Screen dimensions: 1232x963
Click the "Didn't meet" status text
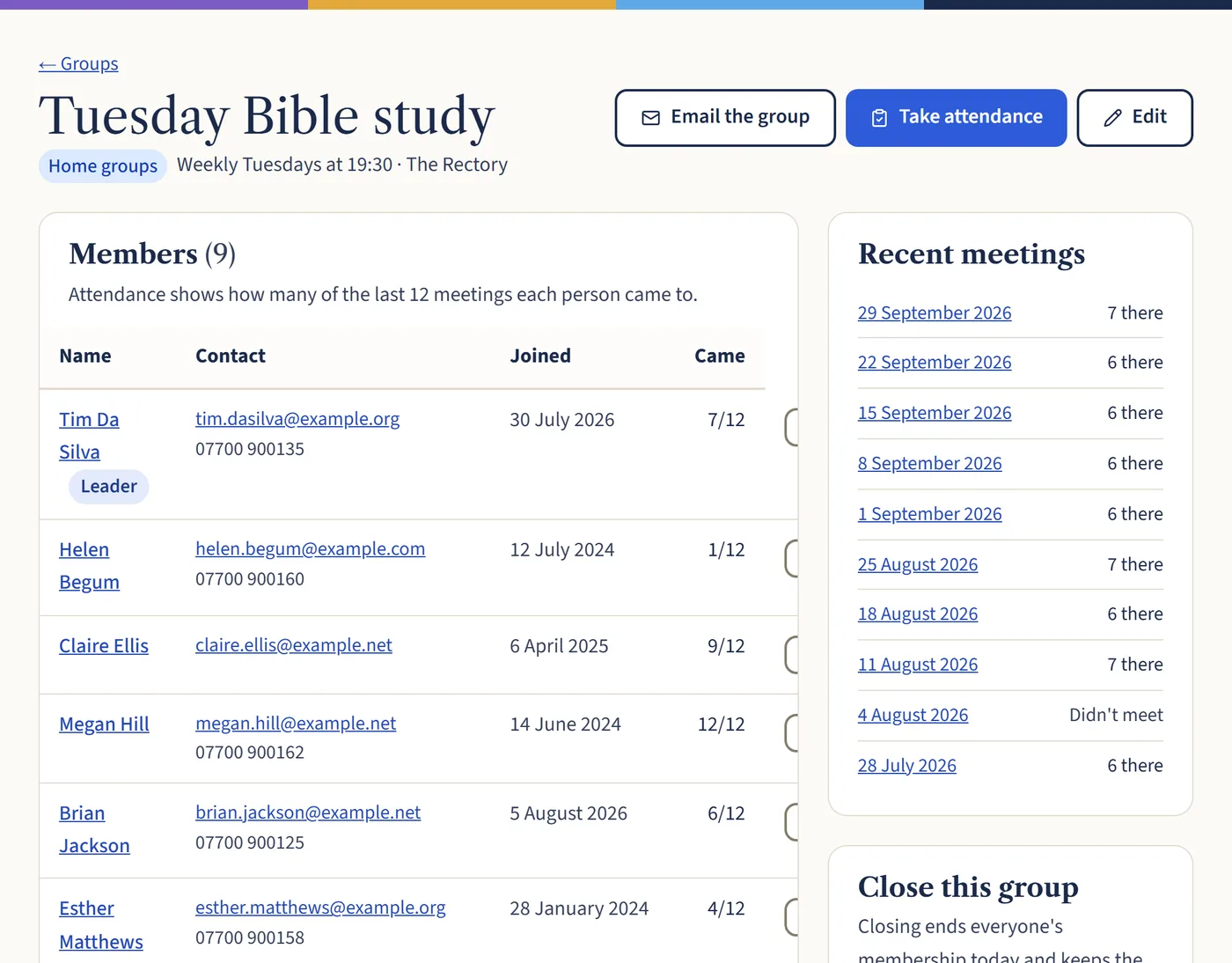[x=1116, y=716]
